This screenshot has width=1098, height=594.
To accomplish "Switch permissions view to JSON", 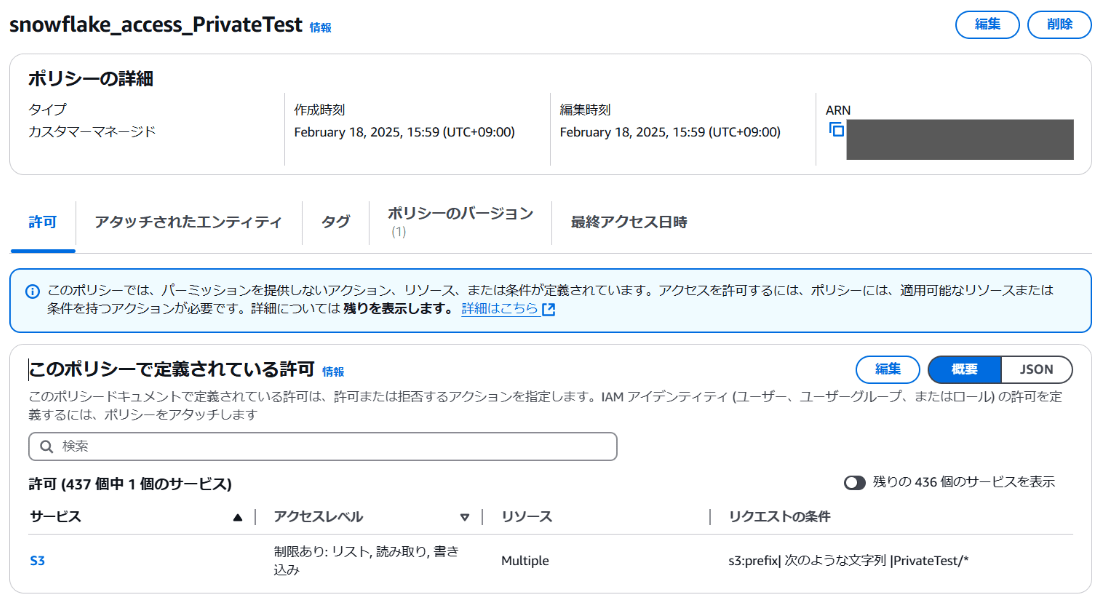I will [1036, 369].
